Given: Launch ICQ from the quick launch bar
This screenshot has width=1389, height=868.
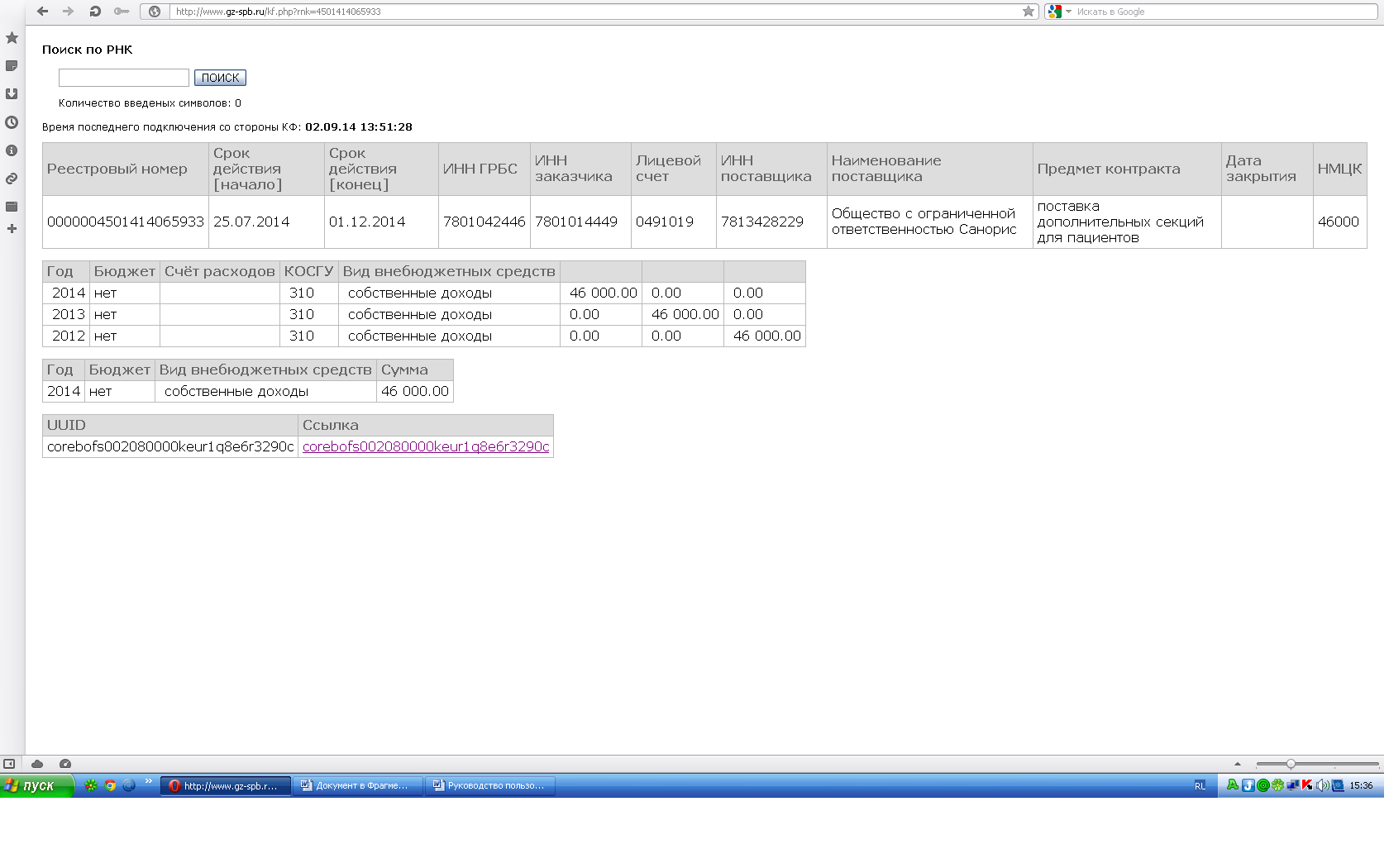Looking at the screenshot, I should [x=91, y=785].
